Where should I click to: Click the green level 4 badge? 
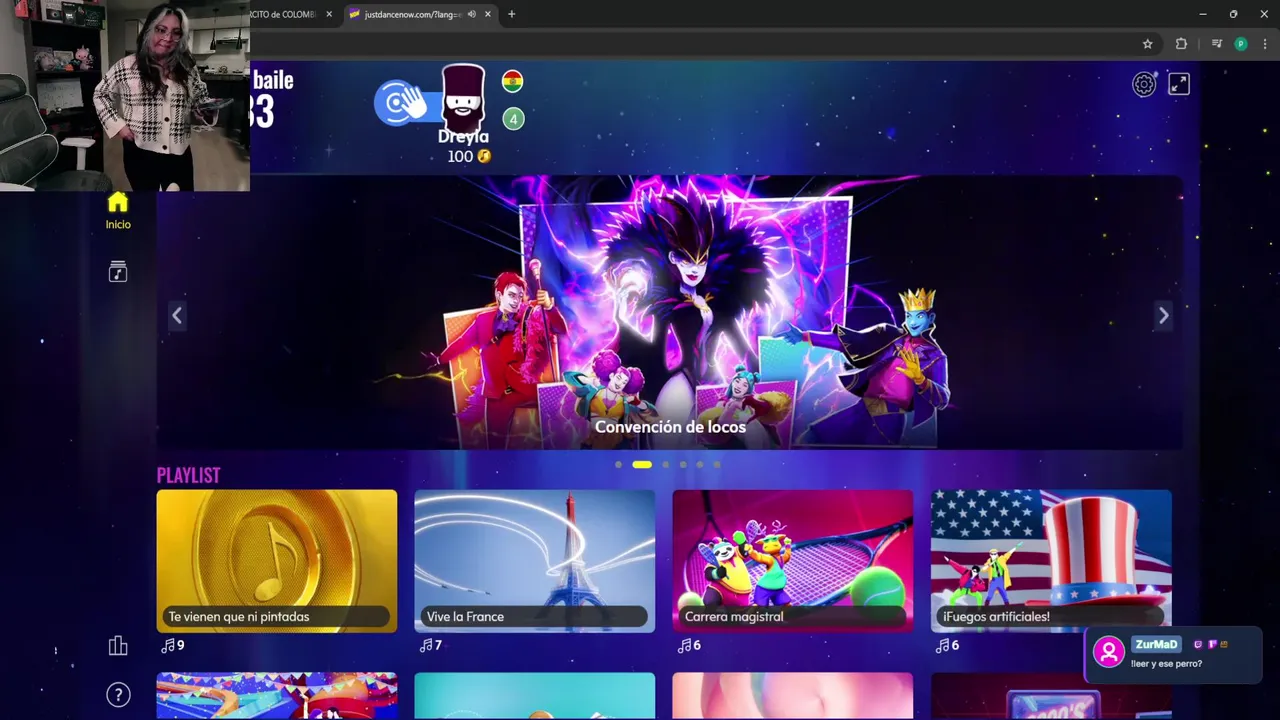(513, 119)
